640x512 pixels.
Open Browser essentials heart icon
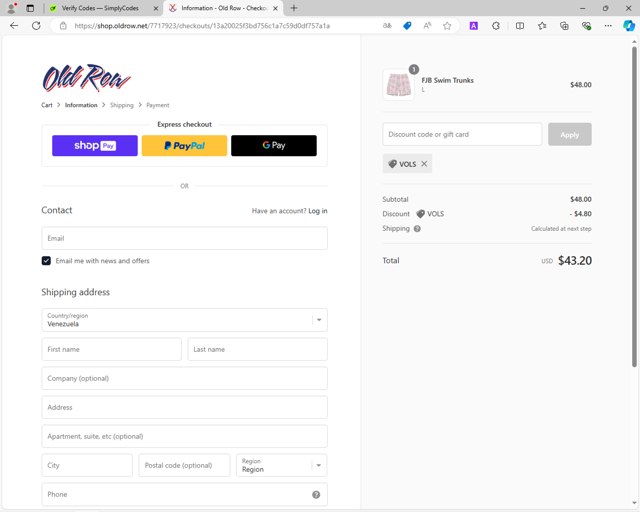tap(587, 26)
